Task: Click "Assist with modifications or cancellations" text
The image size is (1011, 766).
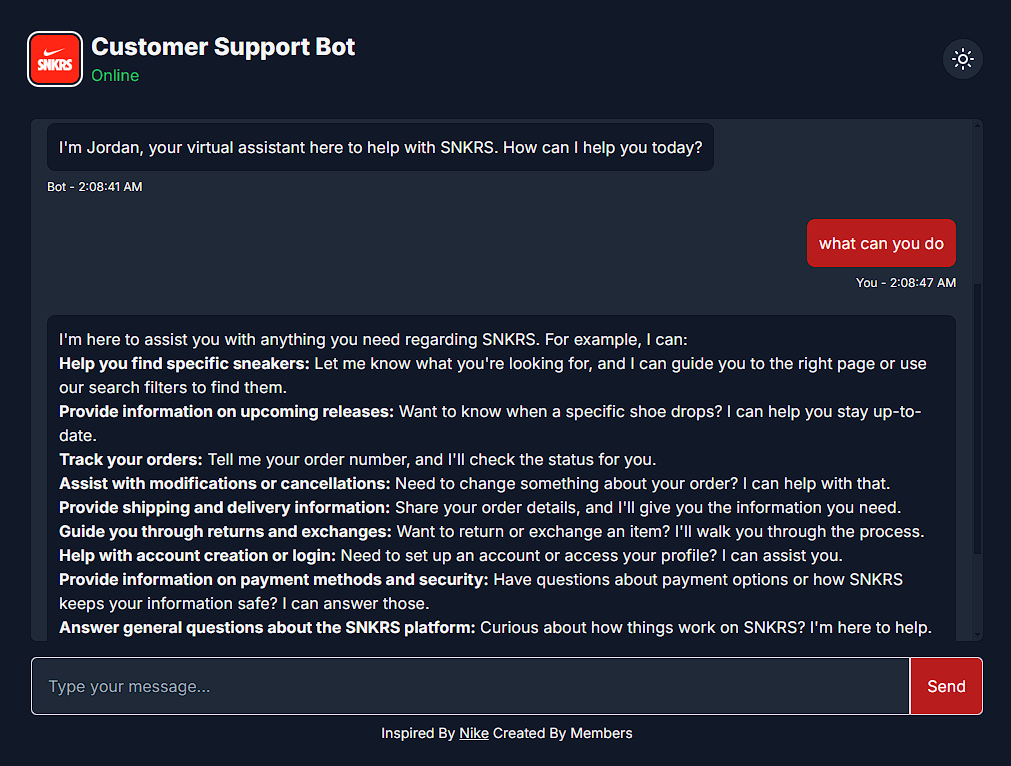Action: pyautogui.click(x=224, y=483)
